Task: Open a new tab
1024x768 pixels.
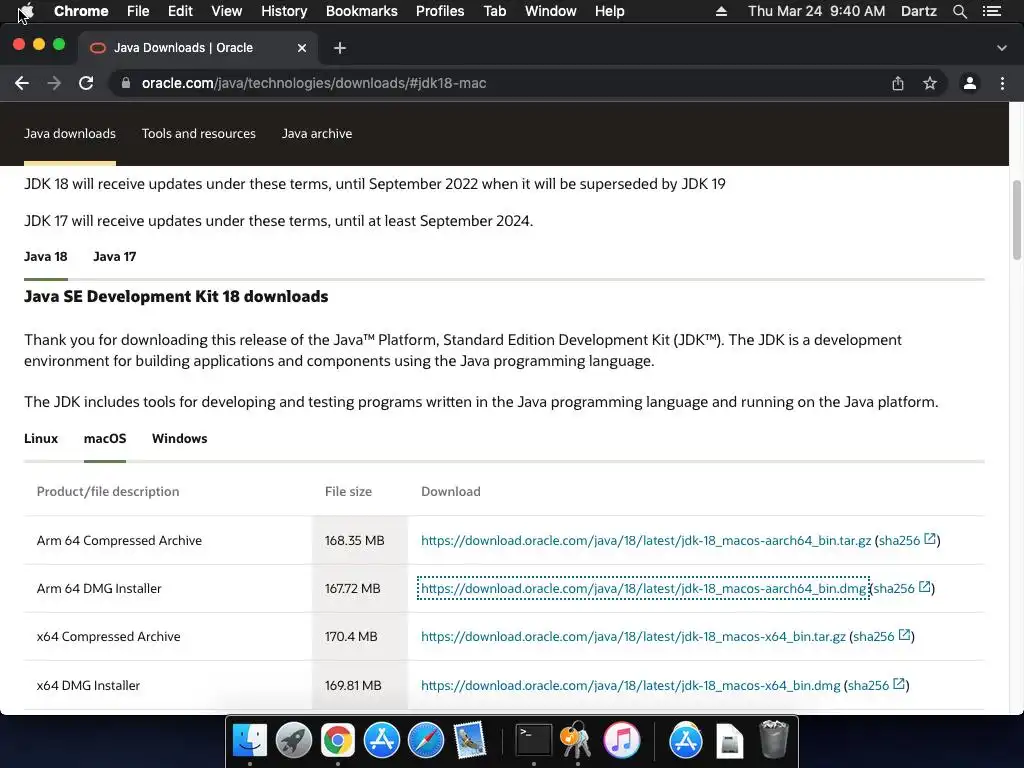Action: 340,48
